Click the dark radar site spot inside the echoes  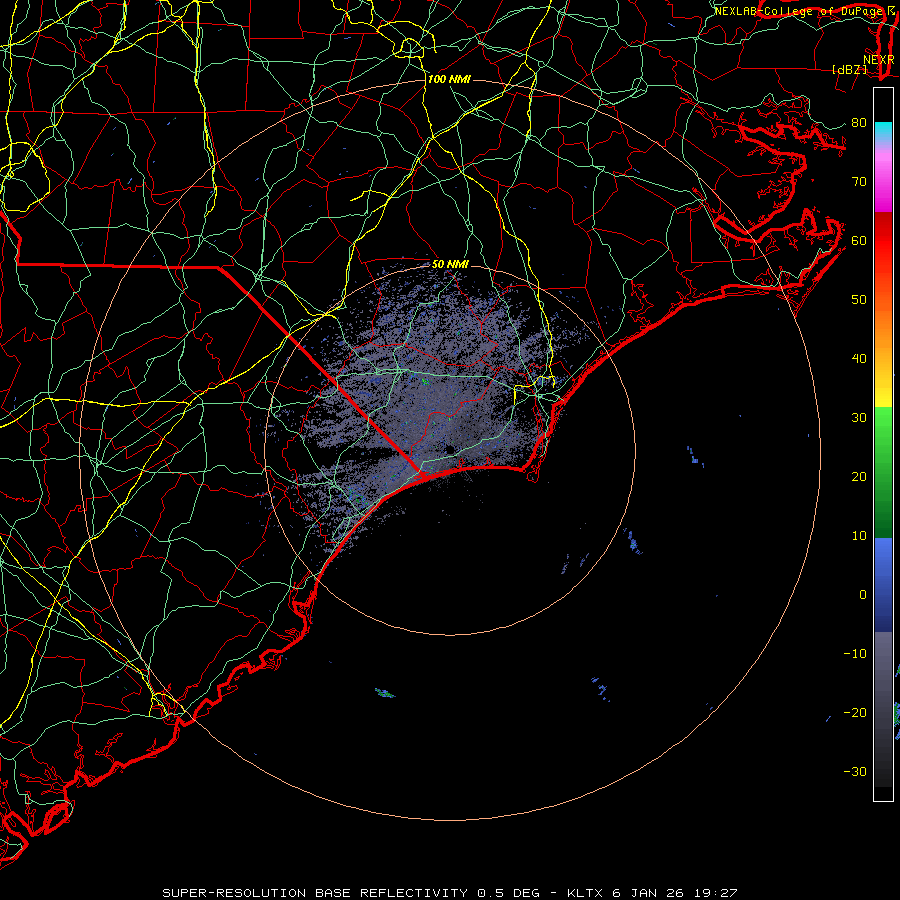pos(450,449)
